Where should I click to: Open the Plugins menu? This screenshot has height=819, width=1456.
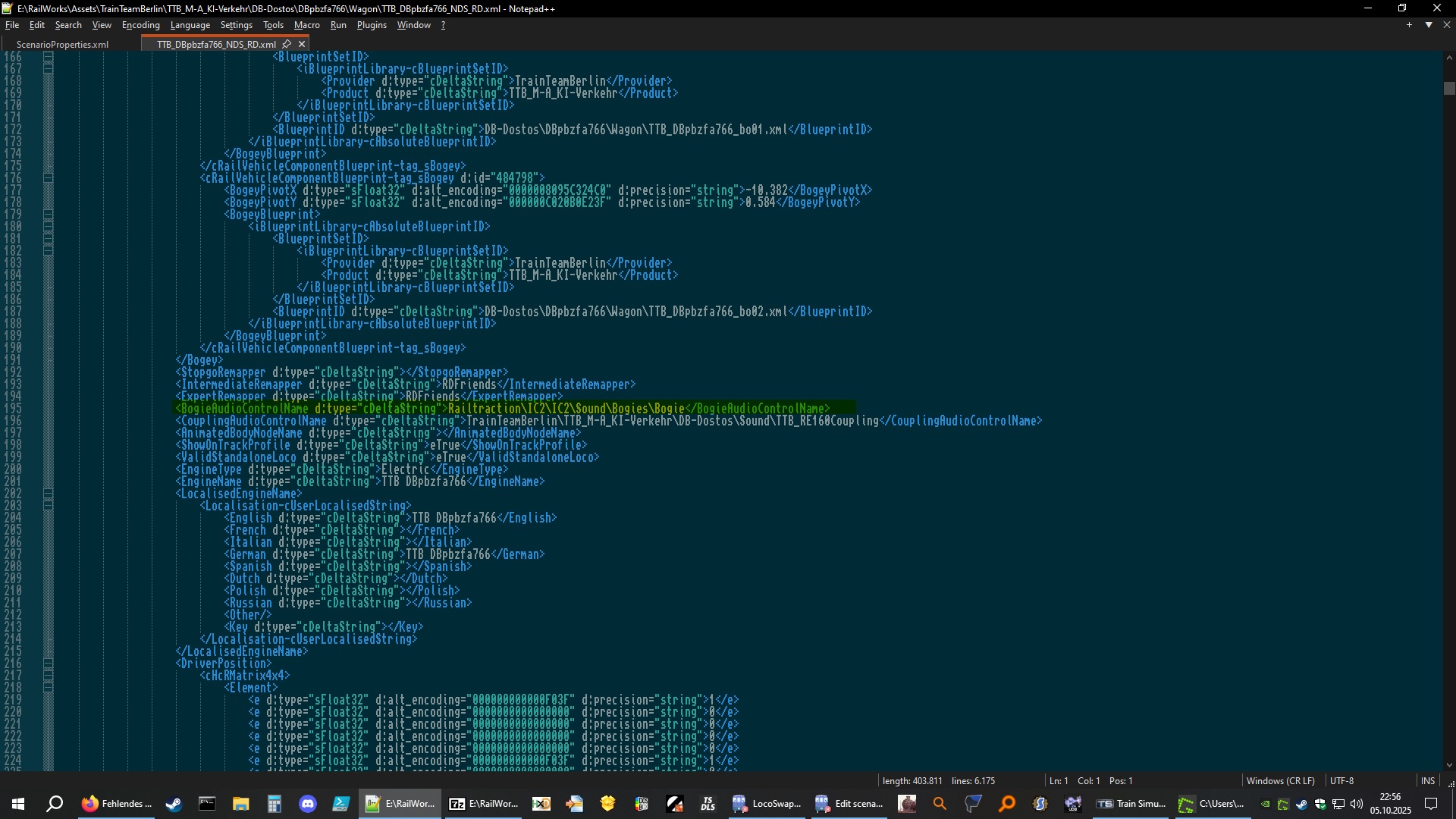point(372,25)
